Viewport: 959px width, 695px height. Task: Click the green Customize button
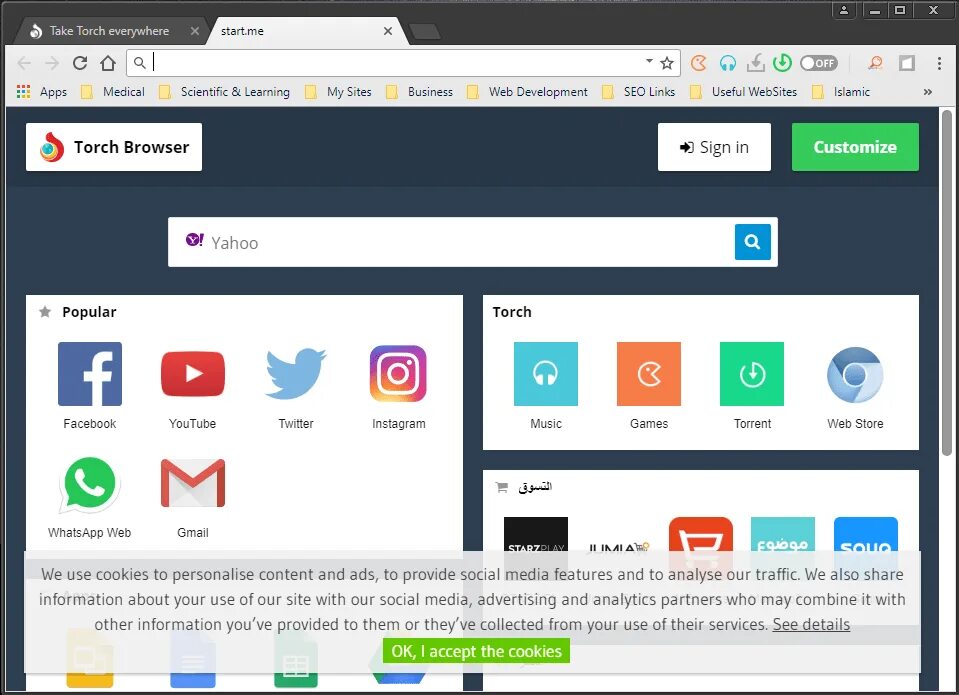(855, 147)
